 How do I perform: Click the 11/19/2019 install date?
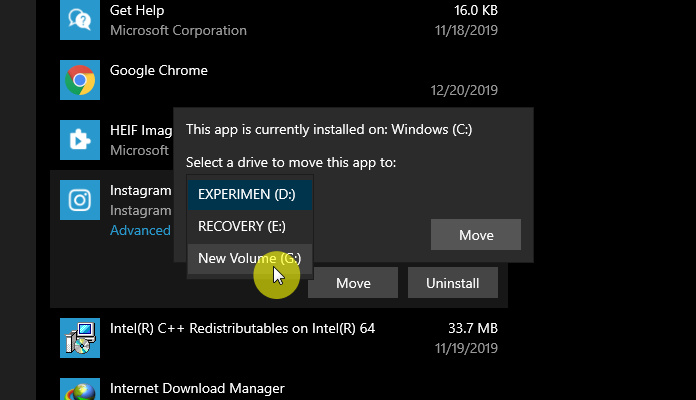pos(466,349)
